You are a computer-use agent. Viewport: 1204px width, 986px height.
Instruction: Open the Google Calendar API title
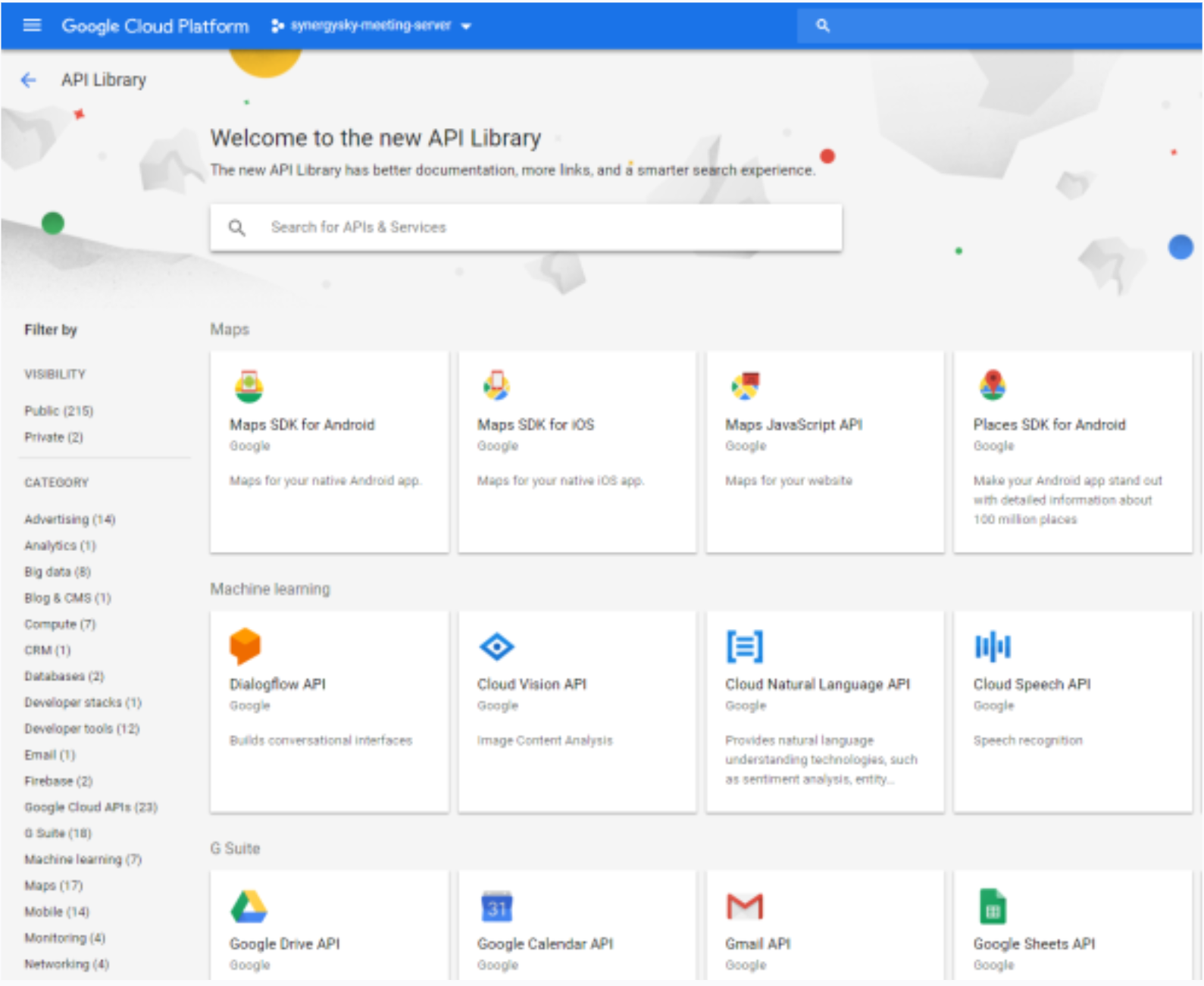pyautogui.click(x=545, y=944)
